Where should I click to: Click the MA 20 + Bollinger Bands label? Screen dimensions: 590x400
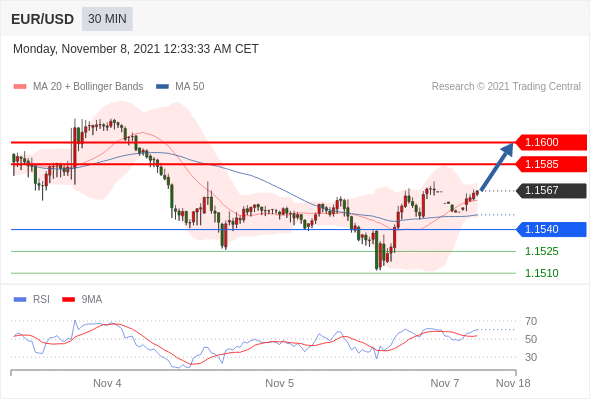[88, 87]
